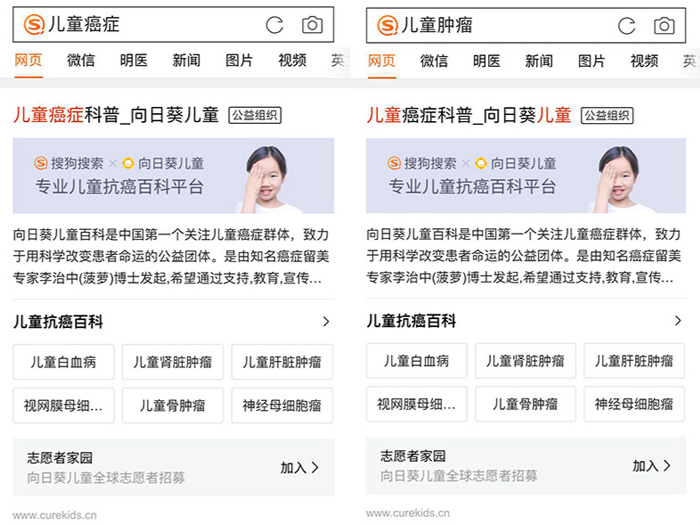Open 视频 tab in right panel

(x=644, y=60)
